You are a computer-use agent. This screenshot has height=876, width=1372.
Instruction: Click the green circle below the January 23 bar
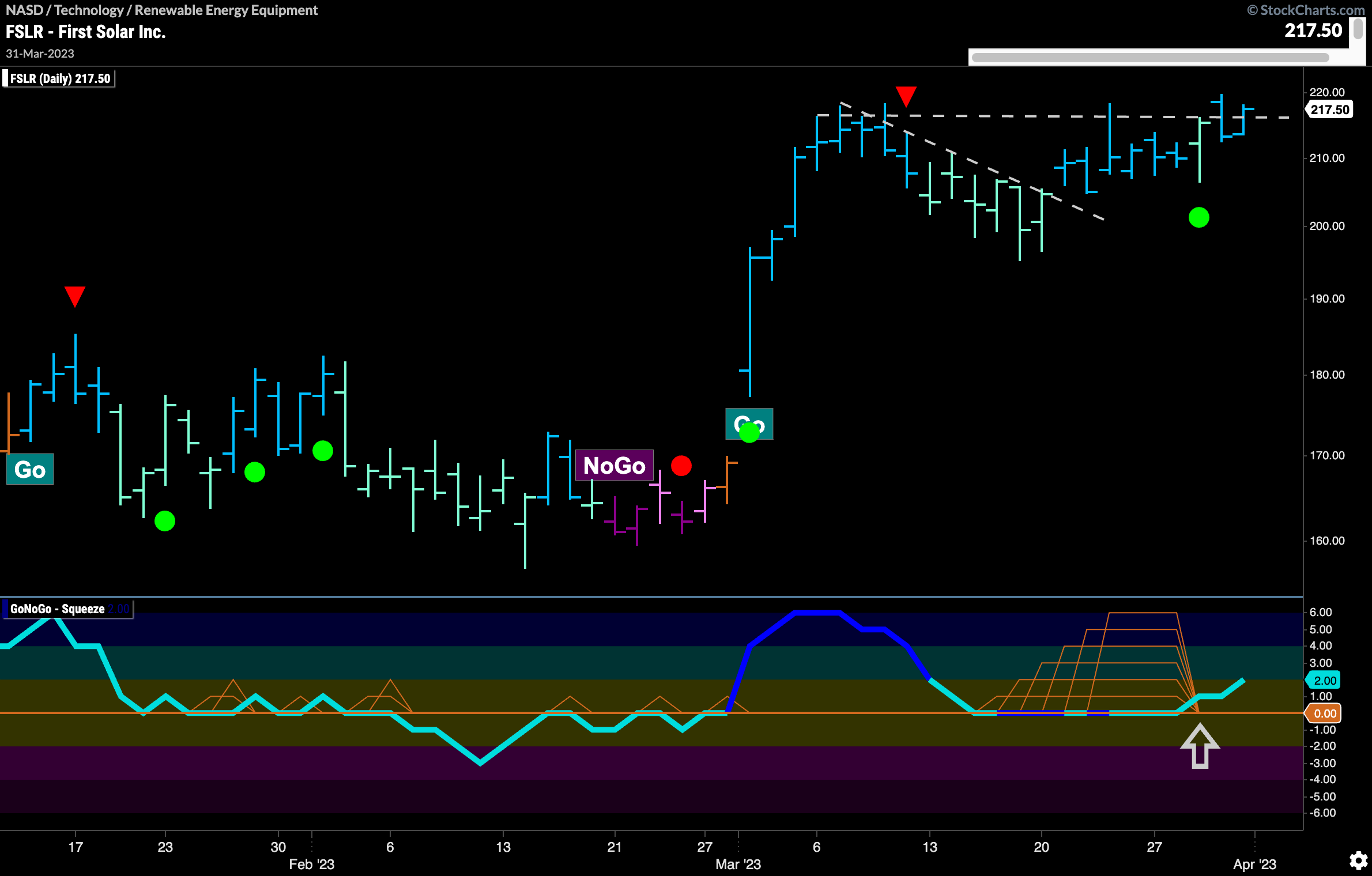(x=165, y=521)
